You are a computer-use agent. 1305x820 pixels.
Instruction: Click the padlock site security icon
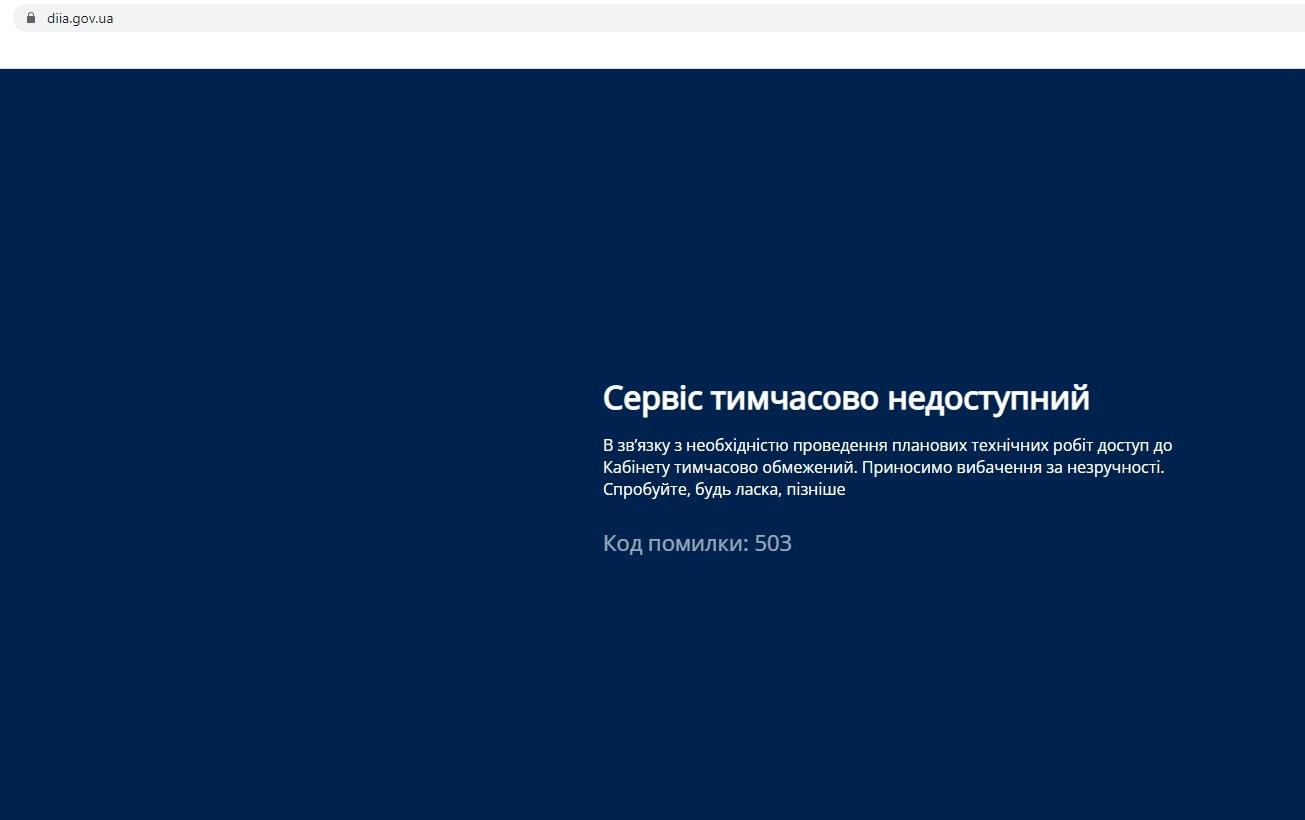pyautogui.click(x=31, y=18)
